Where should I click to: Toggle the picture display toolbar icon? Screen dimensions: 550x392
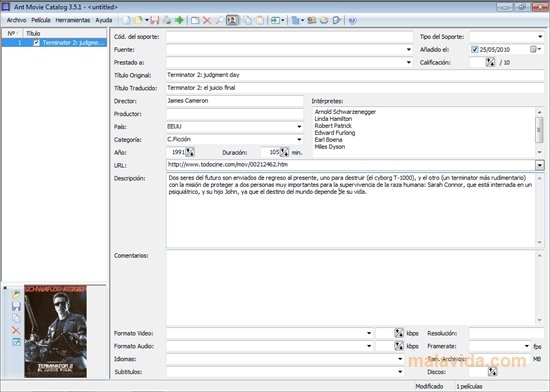point(232,20)
